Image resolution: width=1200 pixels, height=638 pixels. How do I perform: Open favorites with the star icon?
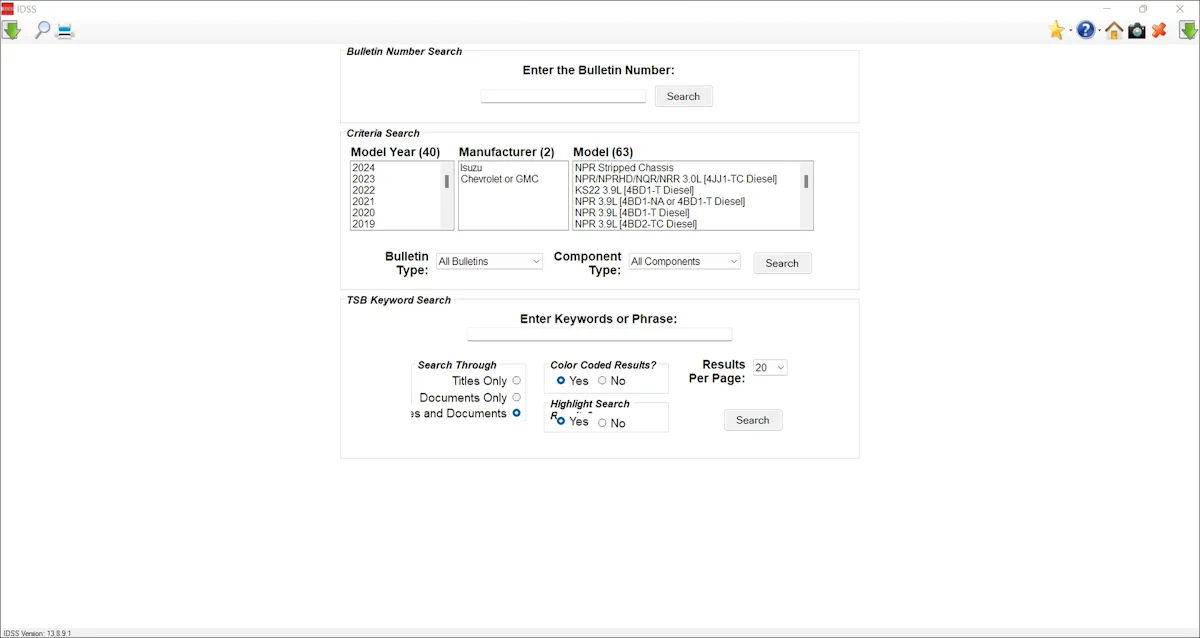(1056, 30)
